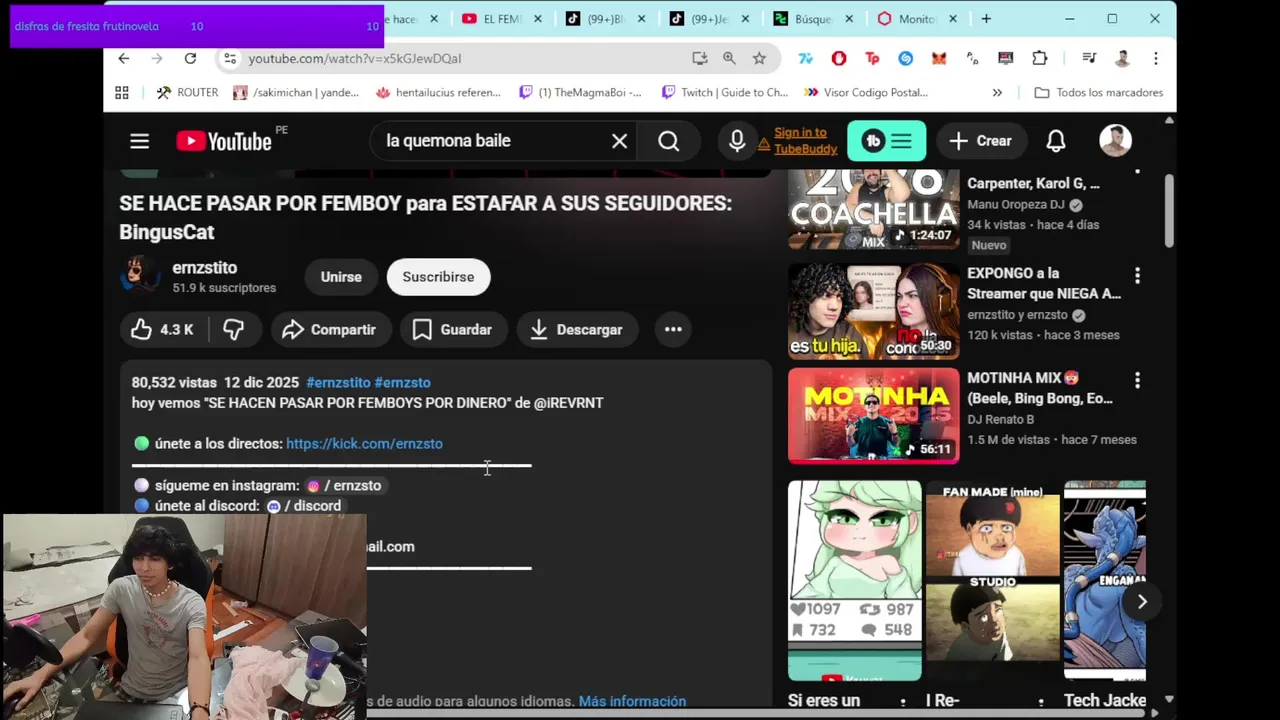This screenshot has height=720, width=1280.
Task: Open the Opera red extension icon
Action: click(x=839, y=58)
